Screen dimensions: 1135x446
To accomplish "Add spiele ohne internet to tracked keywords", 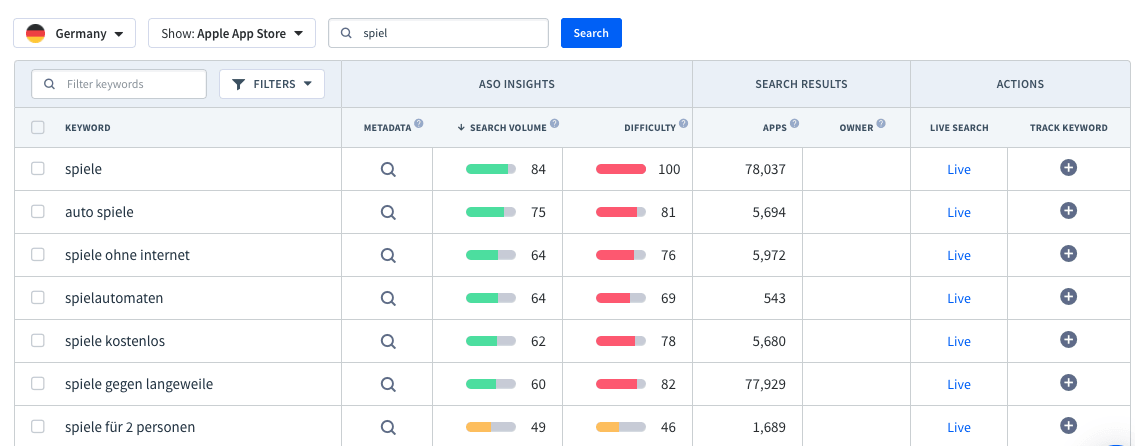I will pos(1068,253).
